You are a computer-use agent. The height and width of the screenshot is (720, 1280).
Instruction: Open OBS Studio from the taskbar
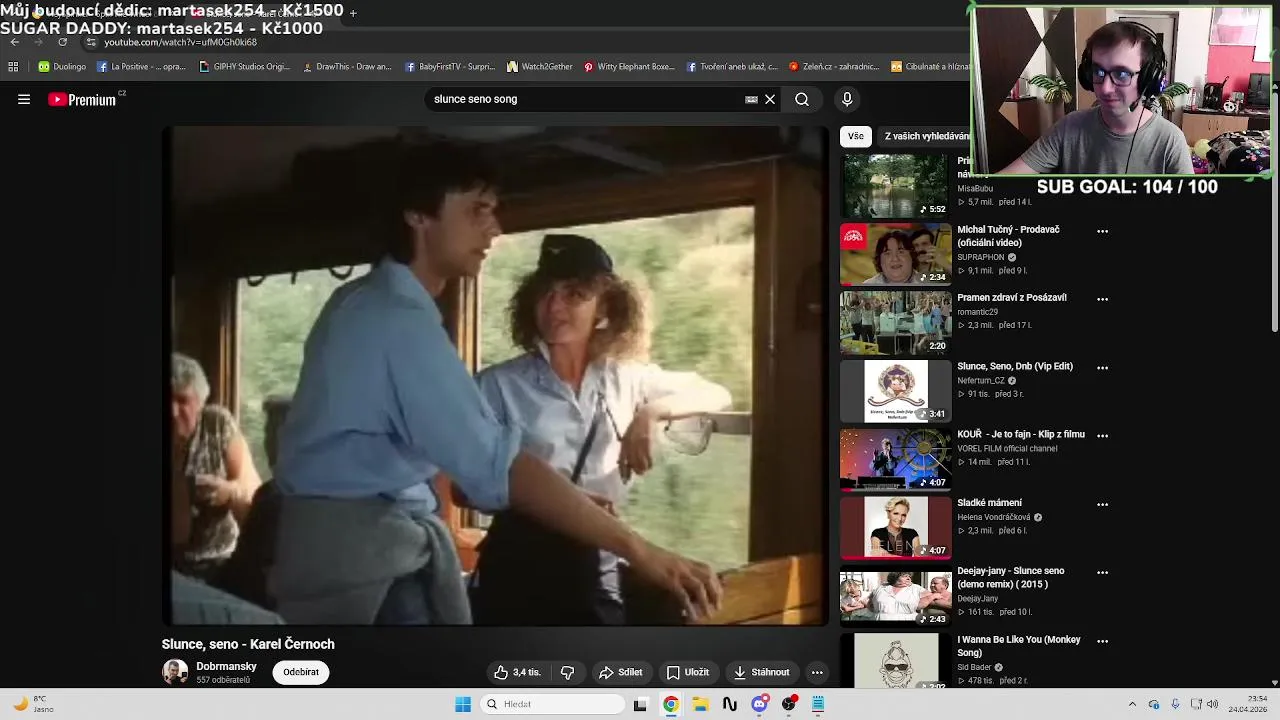790,704
